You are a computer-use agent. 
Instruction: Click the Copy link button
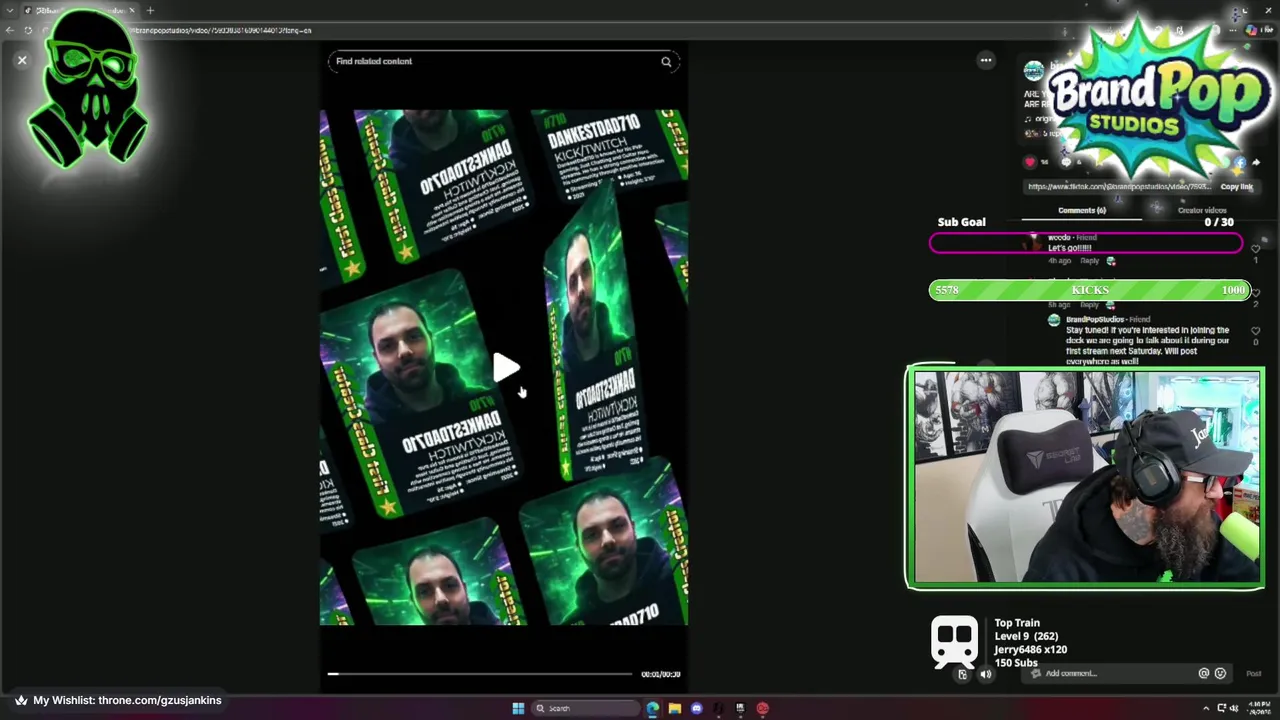pos(1236,187)
